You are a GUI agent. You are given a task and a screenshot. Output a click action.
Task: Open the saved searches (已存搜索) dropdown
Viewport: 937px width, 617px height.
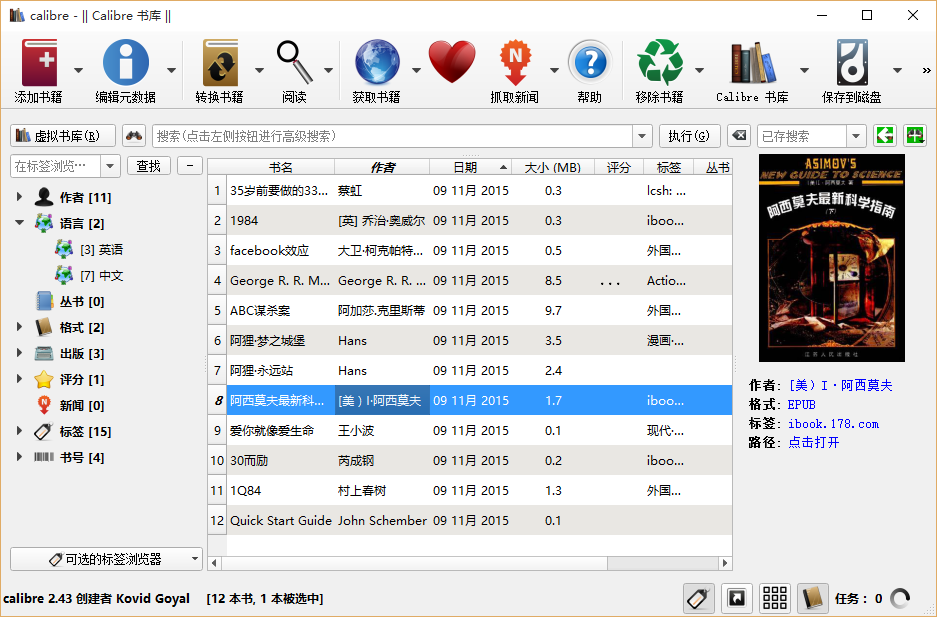point(856,136)
